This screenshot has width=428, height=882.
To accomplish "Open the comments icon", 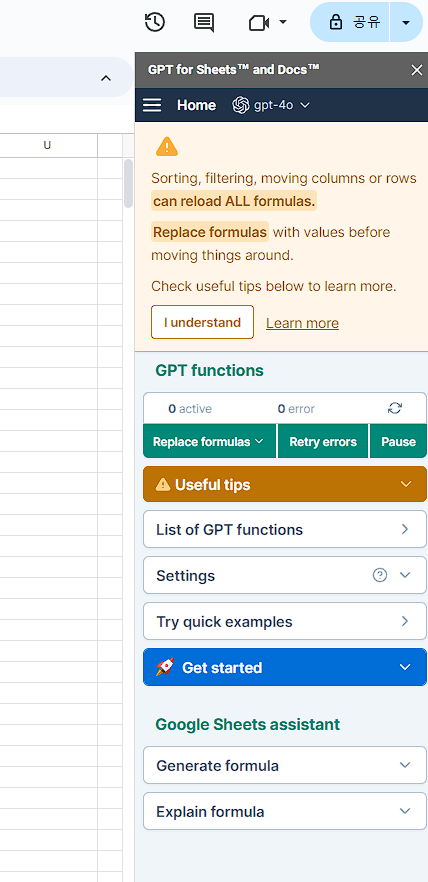I will (204, 22).
